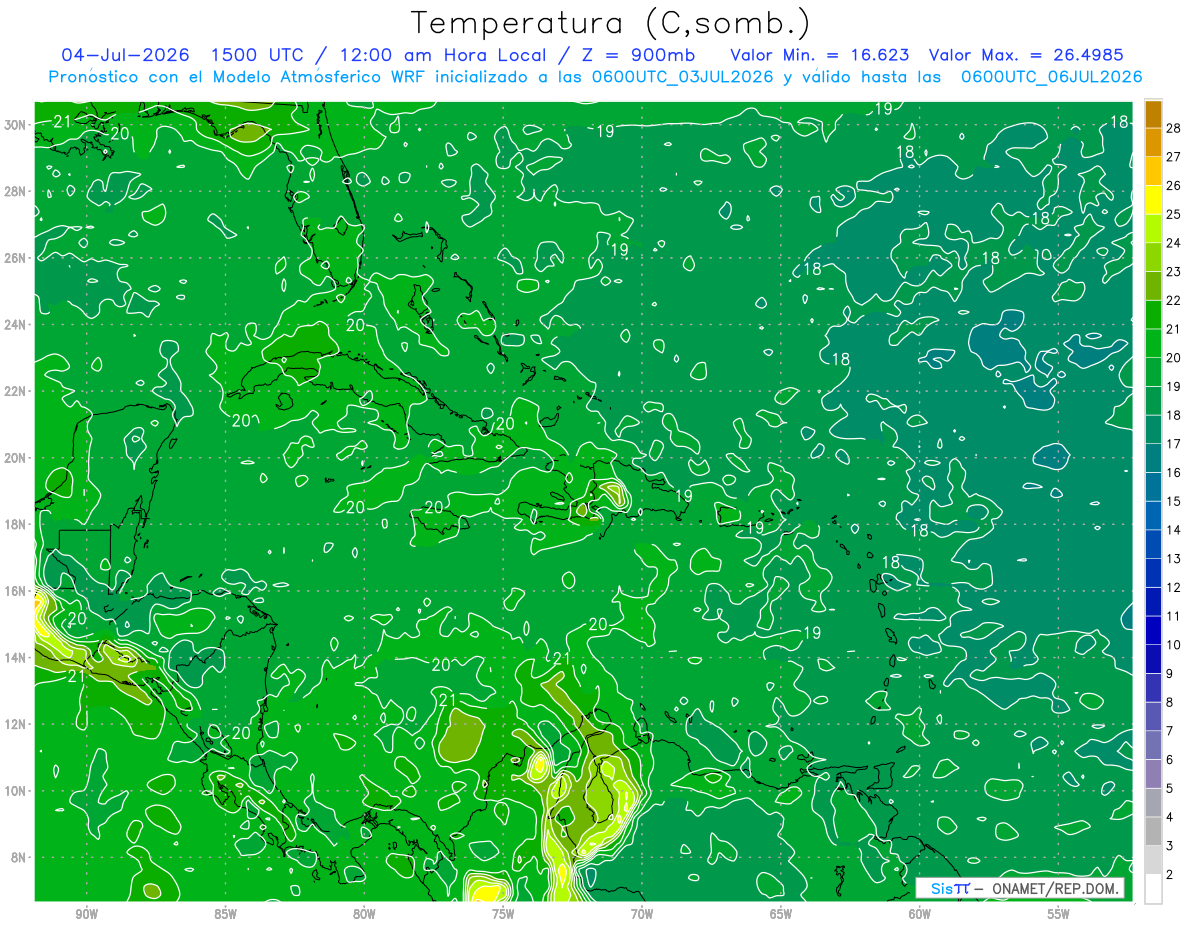Click the "2" label on the color scale
1200x927 pixels.
1169,874
